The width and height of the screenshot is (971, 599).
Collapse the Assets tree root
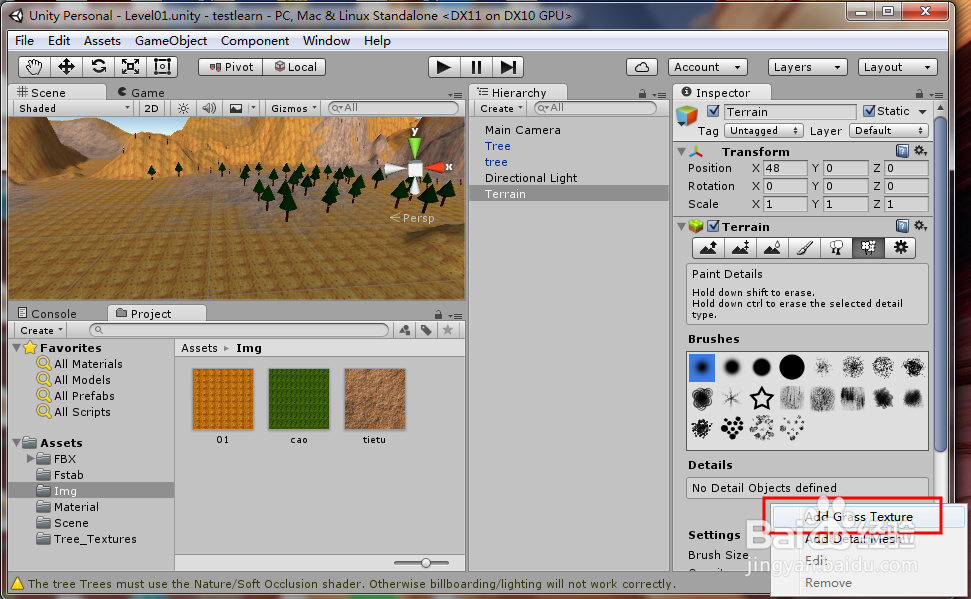17,443
